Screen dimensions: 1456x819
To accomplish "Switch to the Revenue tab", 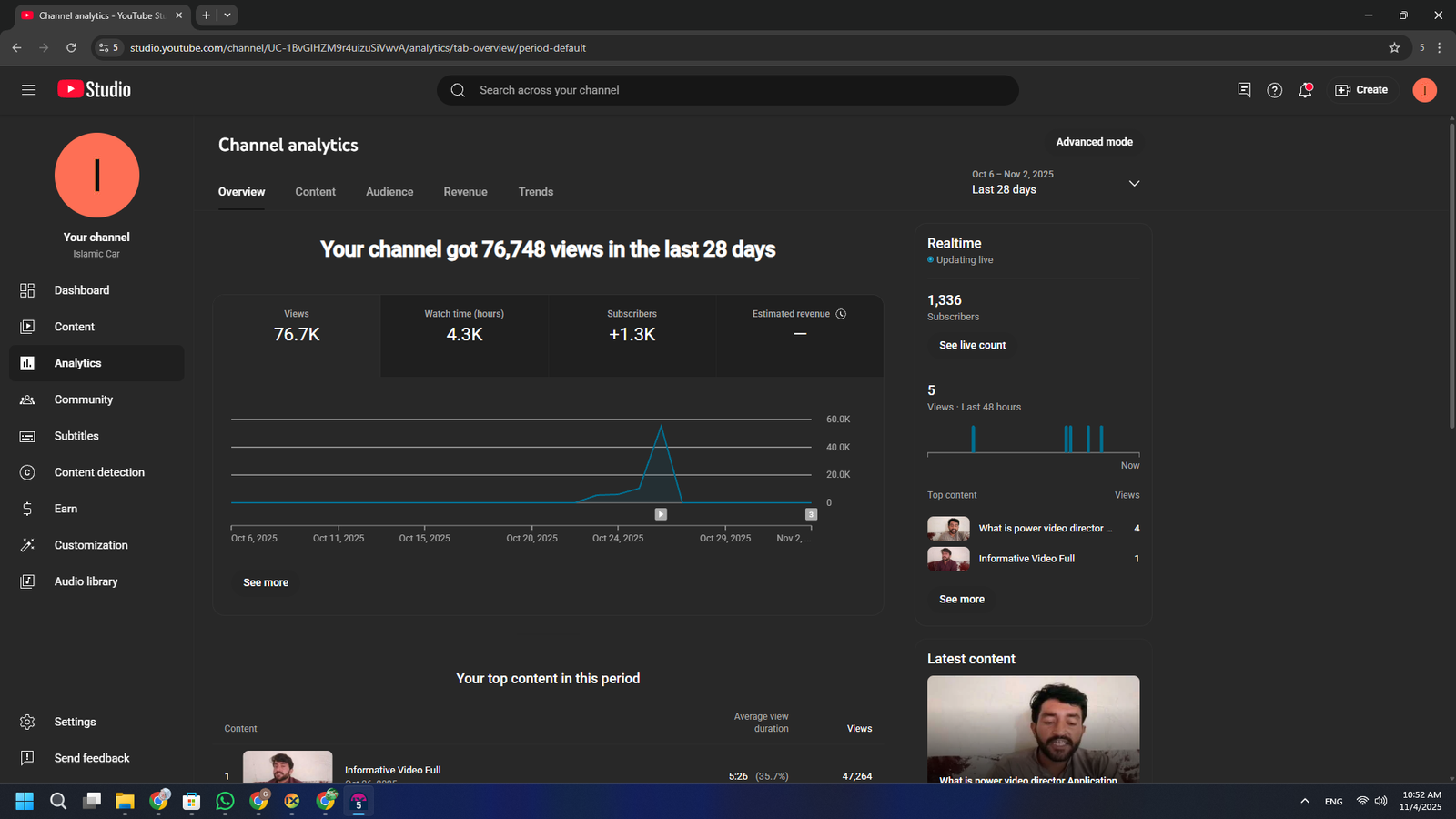I will pos(465,192).
